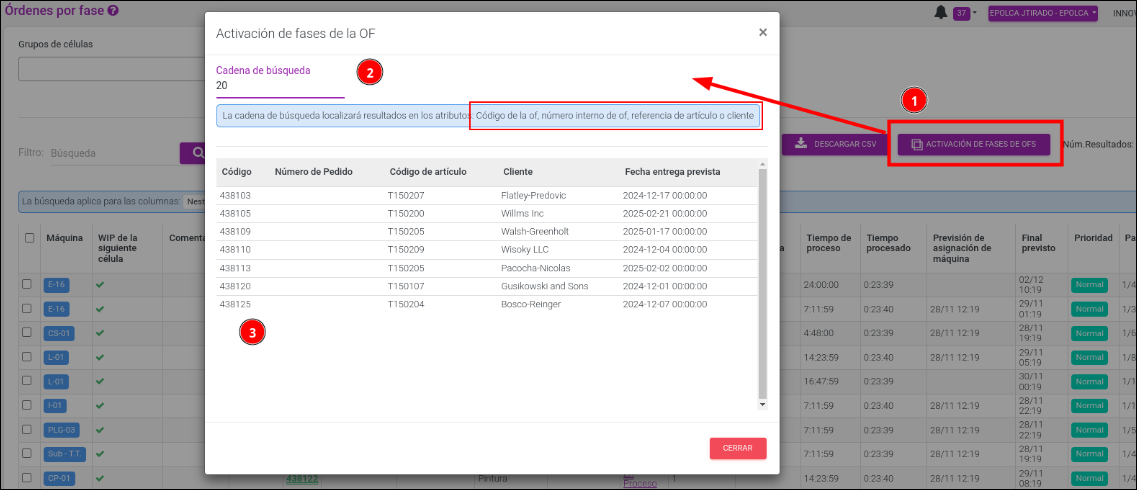Open the 37 notifications badge dropdown
Image resolution: width=1137 pixels, height=490 pixels.
point(966,13)
